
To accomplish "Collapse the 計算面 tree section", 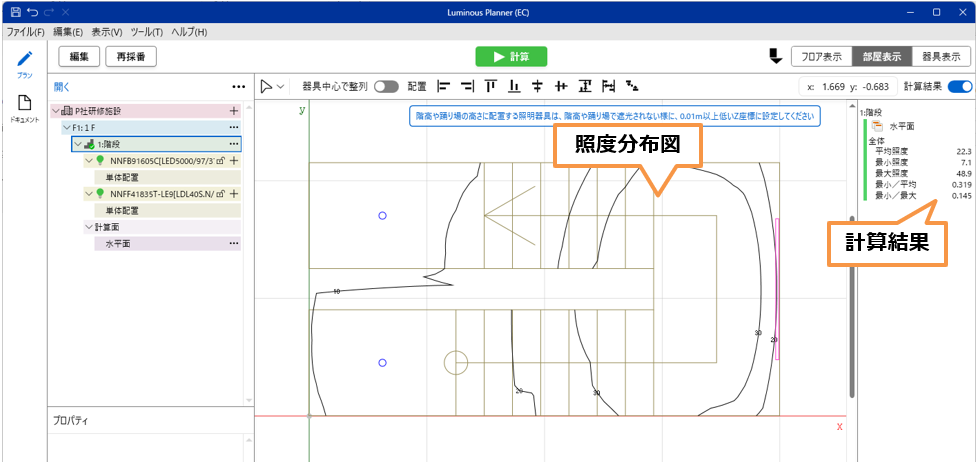I will [x=88, y=227].
